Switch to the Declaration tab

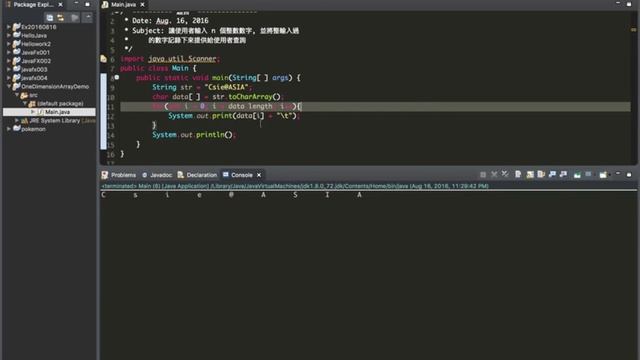[197, 175]
